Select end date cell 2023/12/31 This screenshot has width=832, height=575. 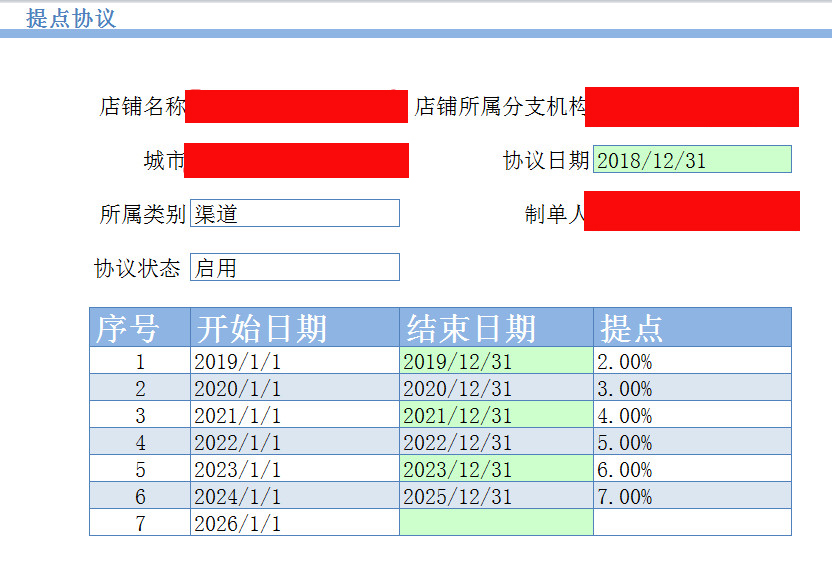(x=496, y=469)
